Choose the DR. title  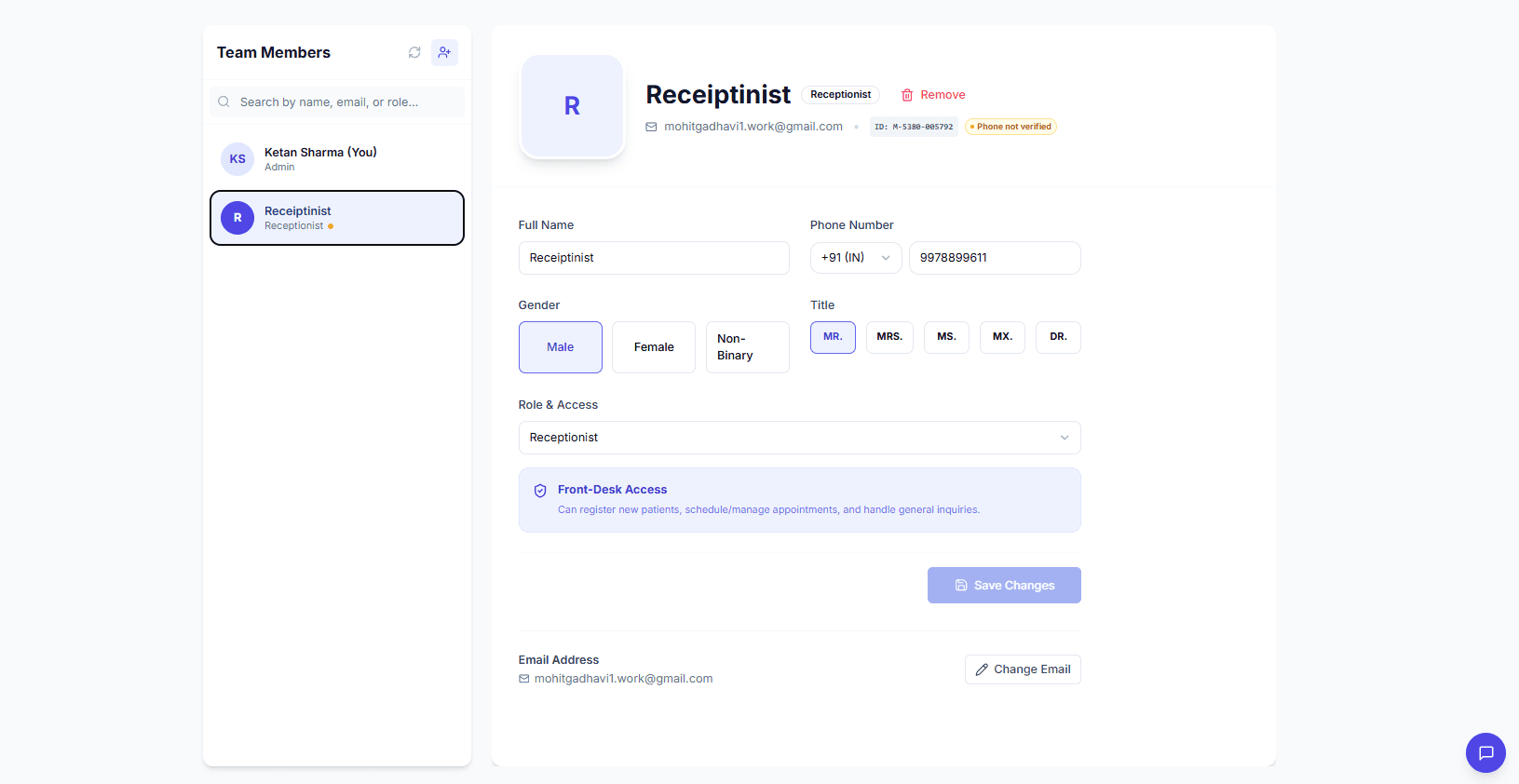coord(1058,337)
